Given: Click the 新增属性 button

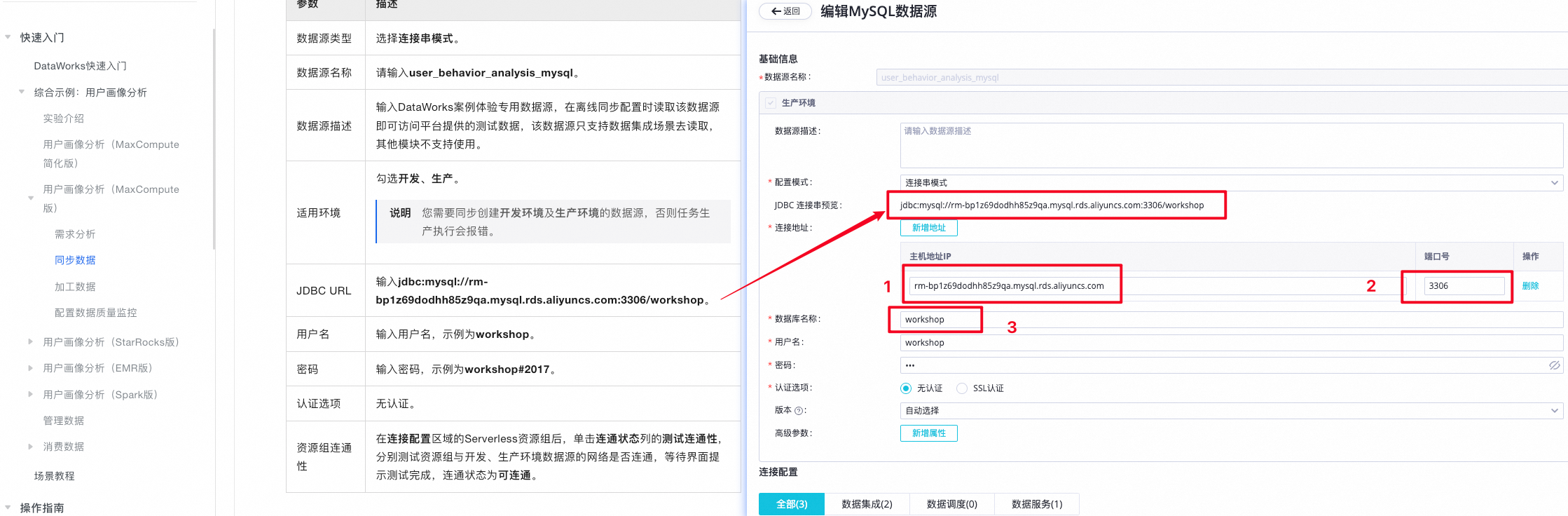Looking at the screenshot, I should click(928, 433).
